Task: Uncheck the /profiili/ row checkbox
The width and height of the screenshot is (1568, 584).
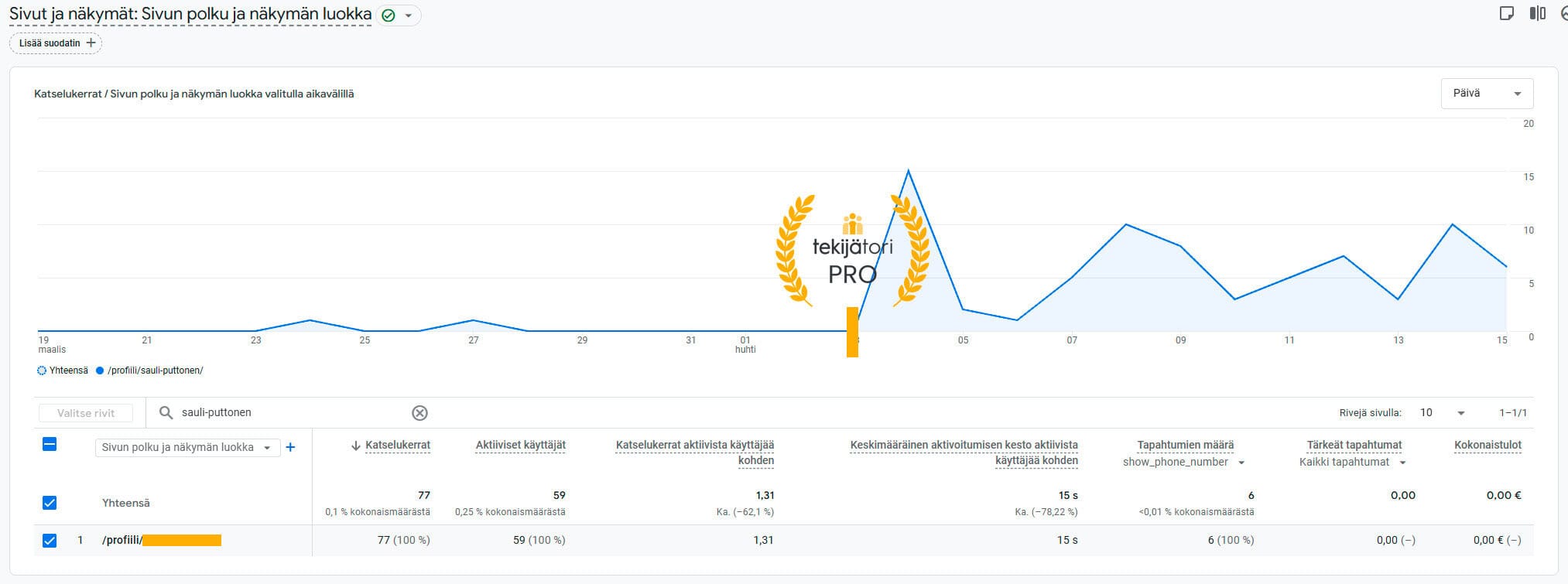Action: (50, 540)
